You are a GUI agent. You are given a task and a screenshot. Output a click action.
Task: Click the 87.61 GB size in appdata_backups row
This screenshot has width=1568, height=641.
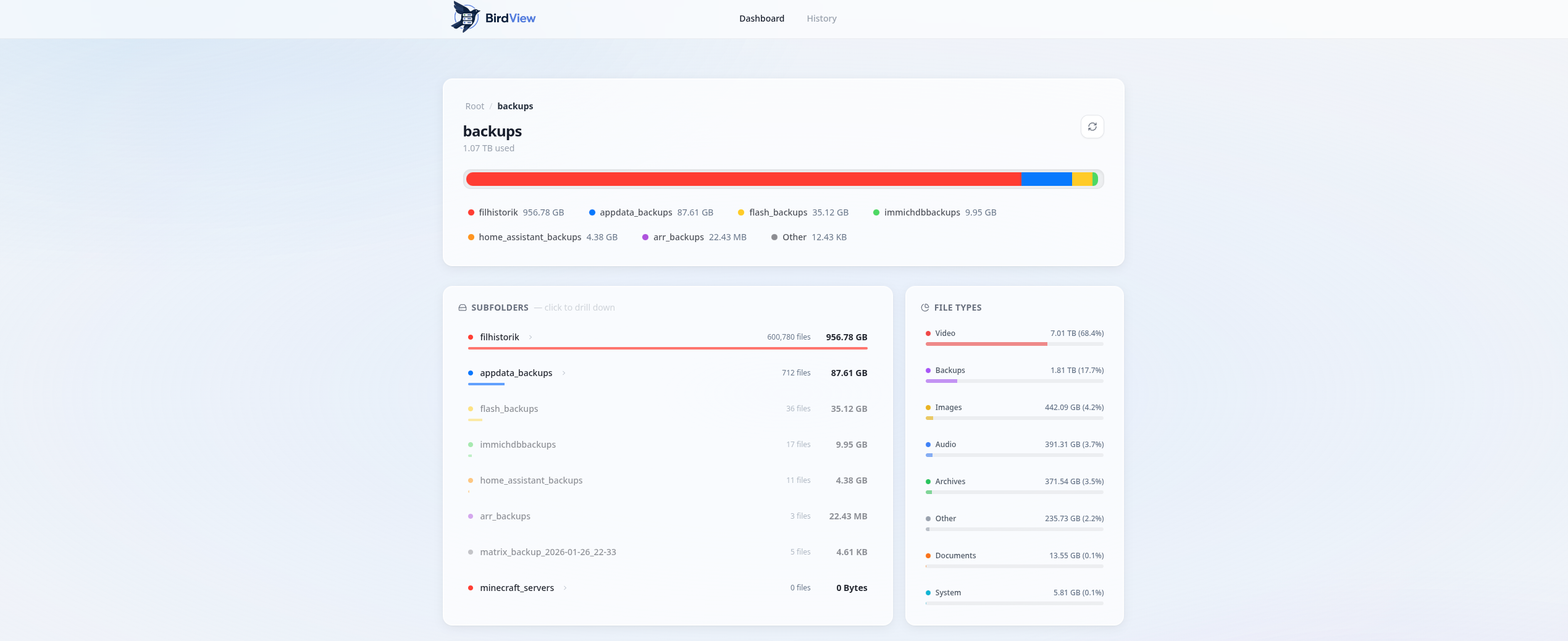(849, 373)
